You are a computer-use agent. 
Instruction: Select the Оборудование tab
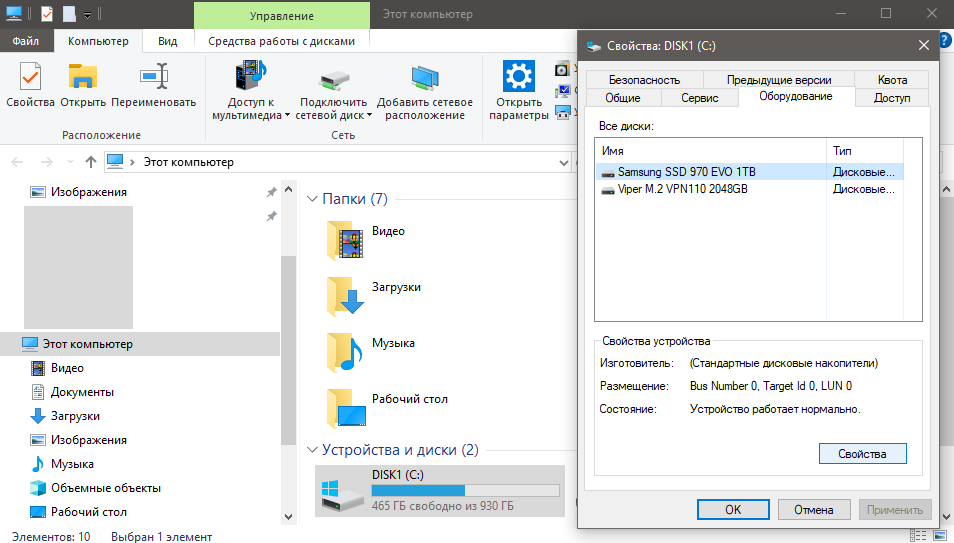coord(796,96)
